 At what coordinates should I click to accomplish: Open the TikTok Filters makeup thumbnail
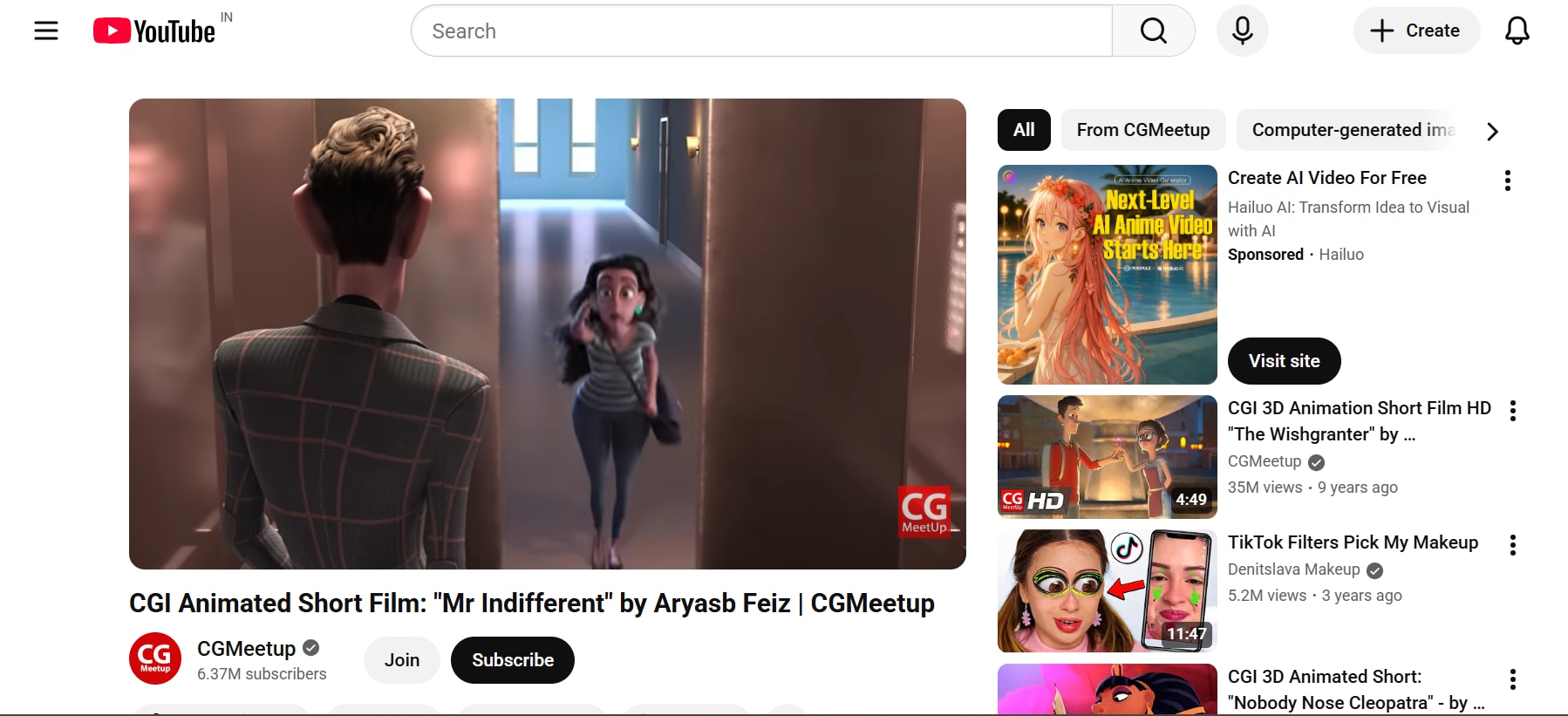(1108, 591)
